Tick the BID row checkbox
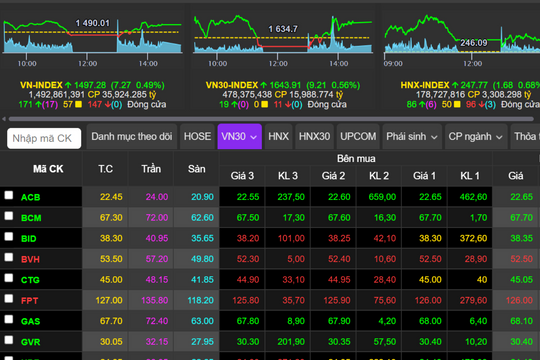Viewport: 540px width, 360px height. coord(9,237)
